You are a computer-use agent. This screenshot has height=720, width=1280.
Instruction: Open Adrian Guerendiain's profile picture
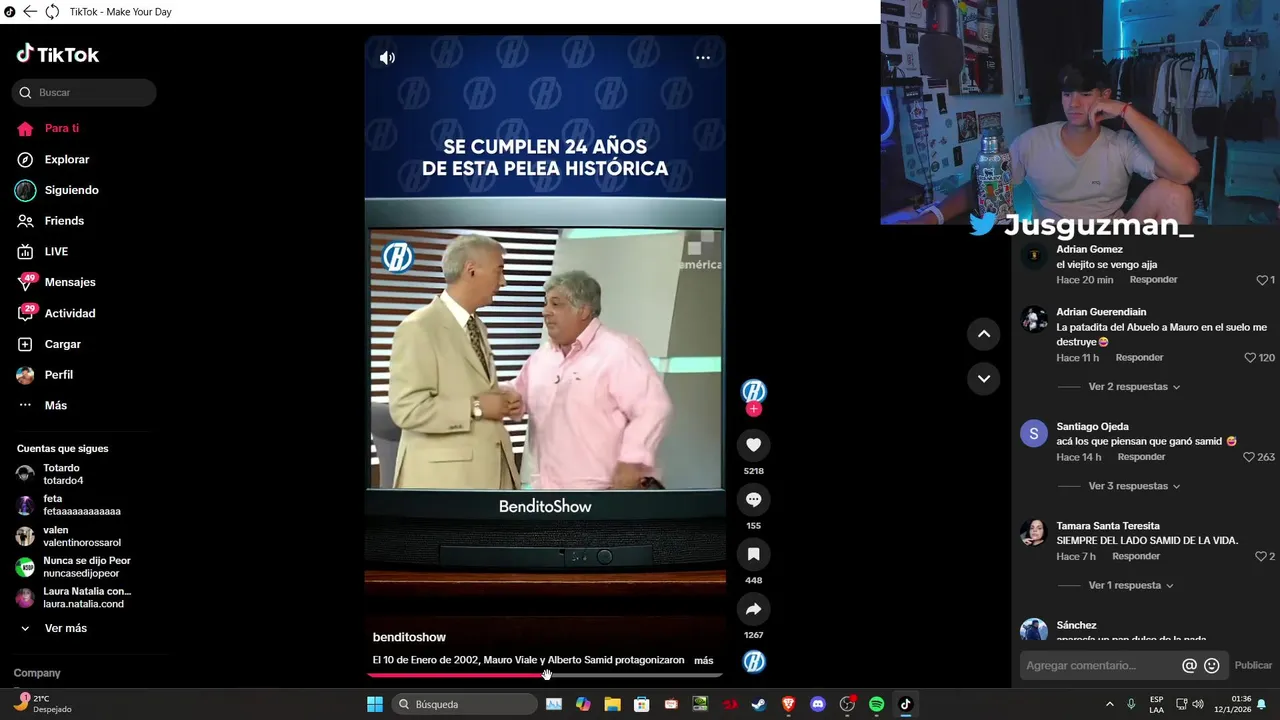[1033, 319]
